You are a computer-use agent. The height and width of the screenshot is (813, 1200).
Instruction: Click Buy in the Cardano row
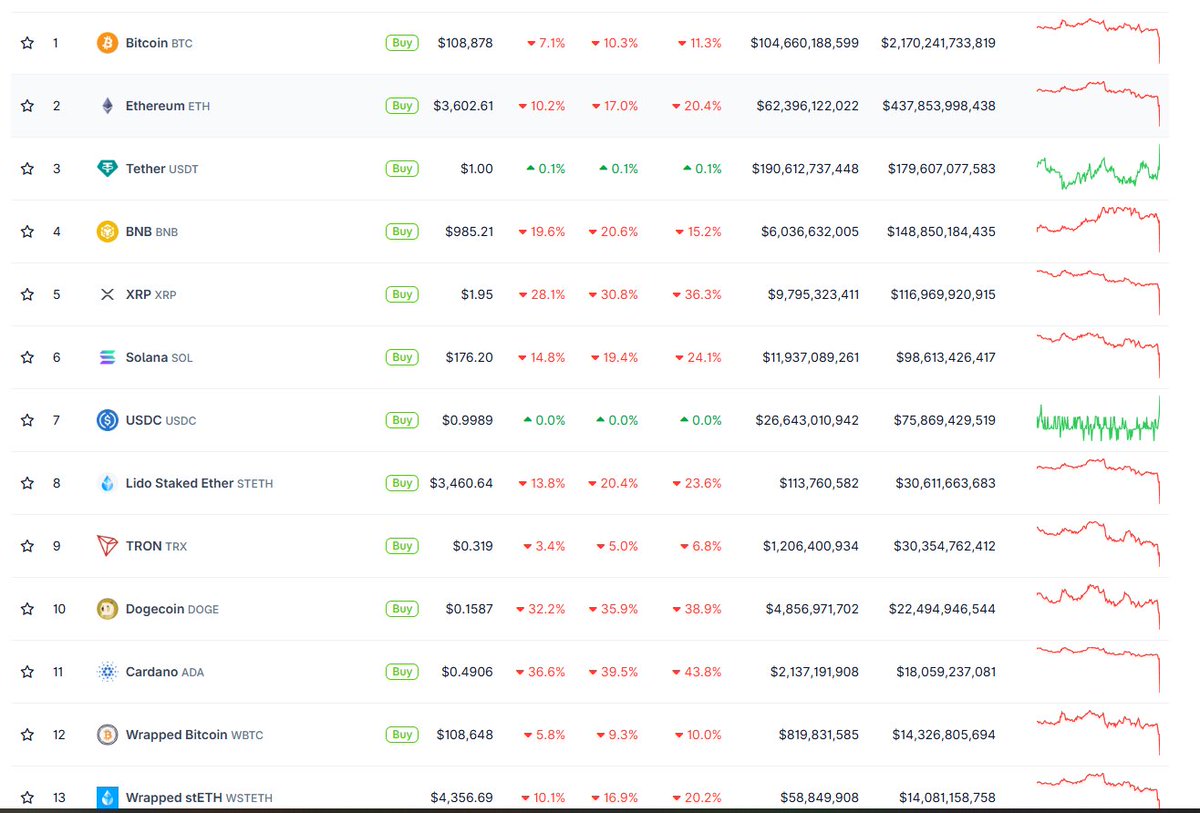(402, 672)
